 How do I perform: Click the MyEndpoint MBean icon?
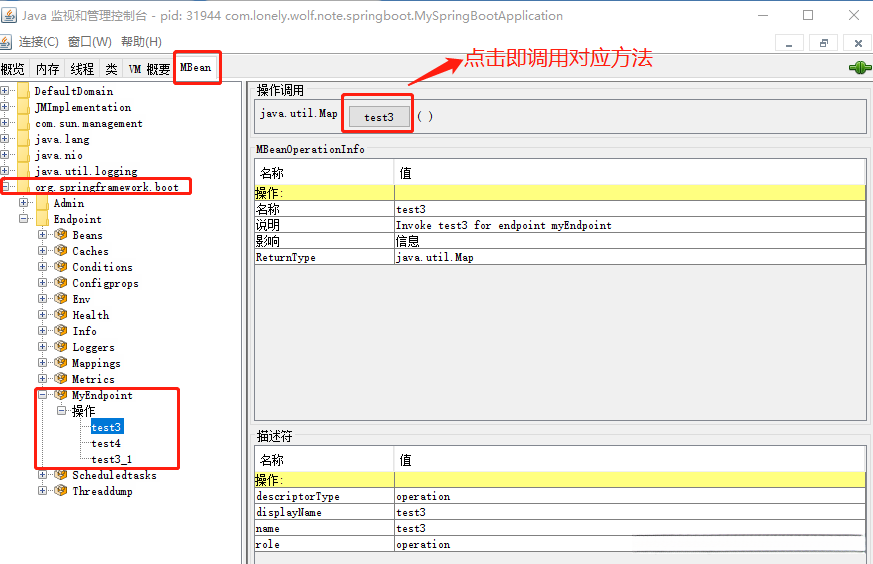[x=61, y=395]
